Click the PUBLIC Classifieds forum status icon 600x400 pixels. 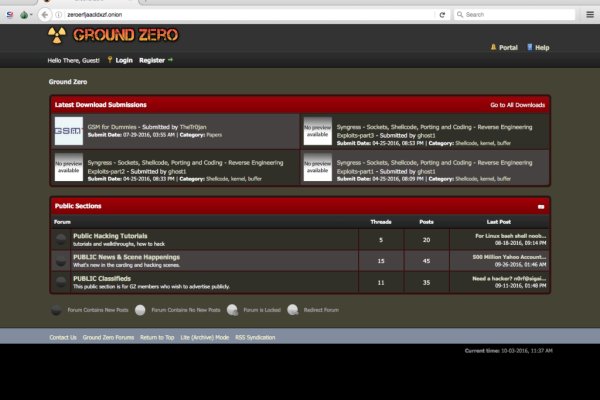click(x=61, y=282)
